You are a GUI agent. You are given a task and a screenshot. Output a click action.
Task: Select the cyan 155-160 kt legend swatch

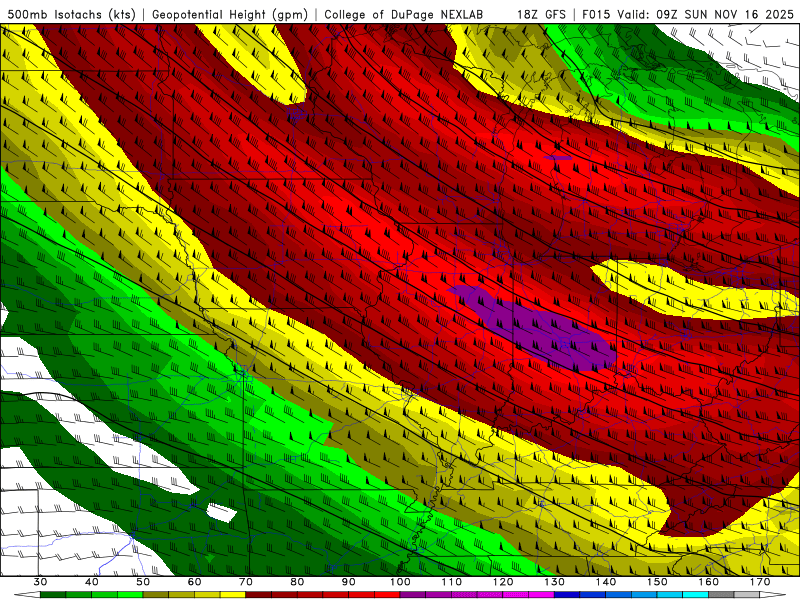pos(696,595)
